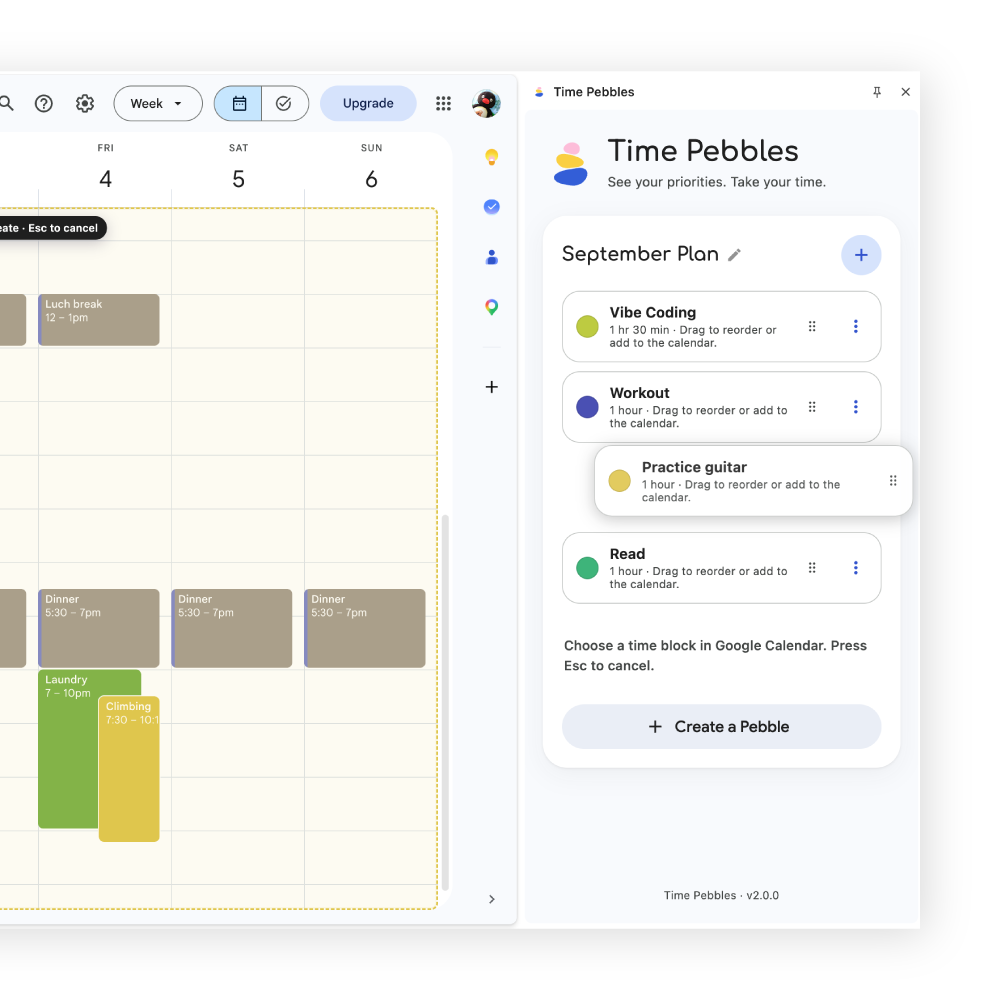1000x1000 pixels.
Task: Open Friday's Dinner event
Action: (99, 628)
